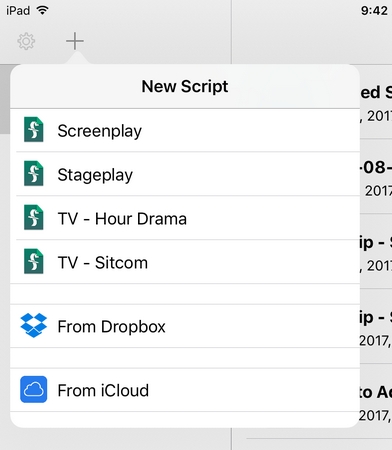Image resolution: width=392 pixels, height=450 pixels.
Task: Open settings with the gear icon
Action: [26, 41]
